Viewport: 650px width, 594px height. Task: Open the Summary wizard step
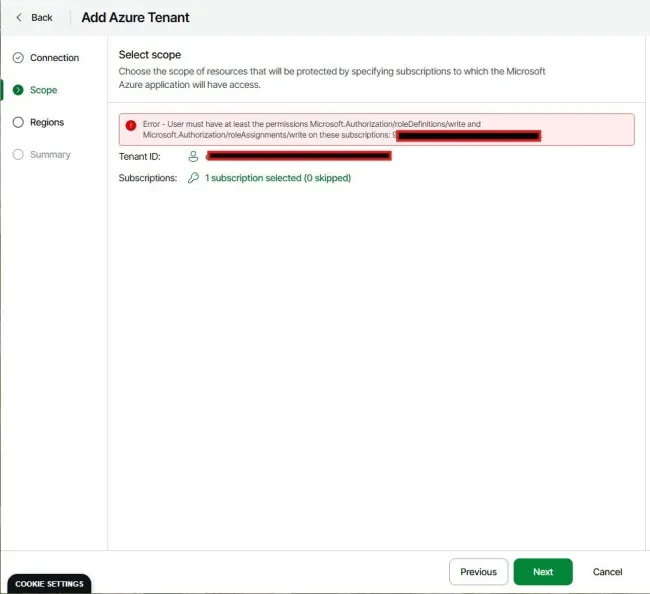point(50,155)
